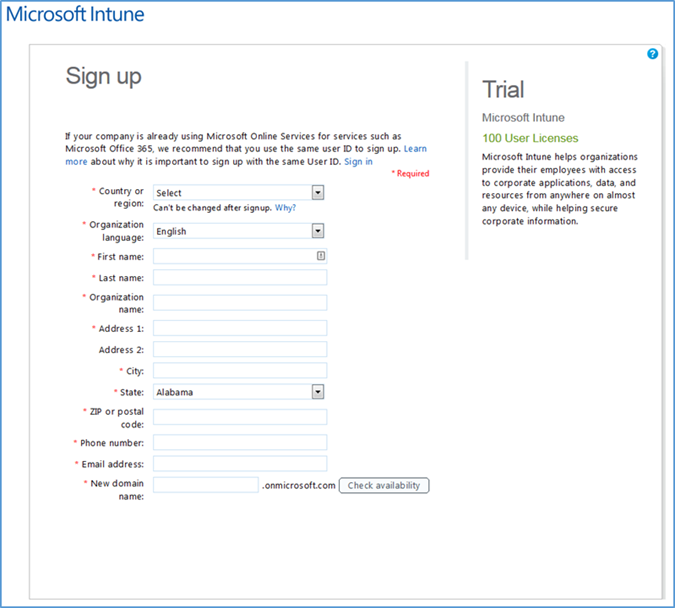Focus the Address 2 input field
The image size is (675, 608).
click(240, 349)
